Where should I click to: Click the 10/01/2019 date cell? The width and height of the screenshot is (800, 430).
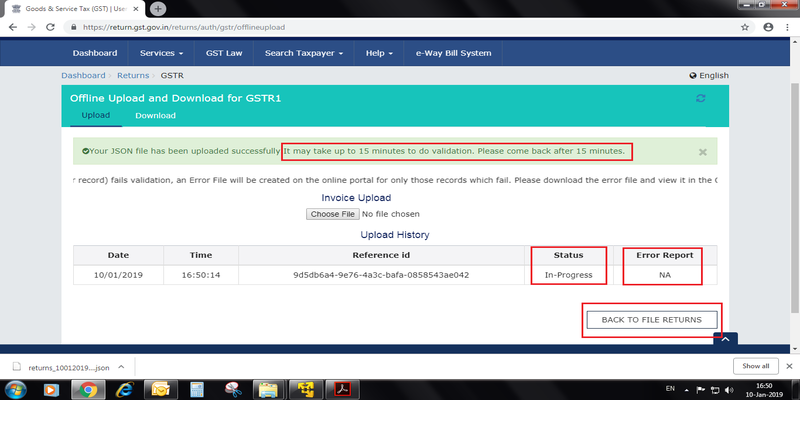pos(118,275)
